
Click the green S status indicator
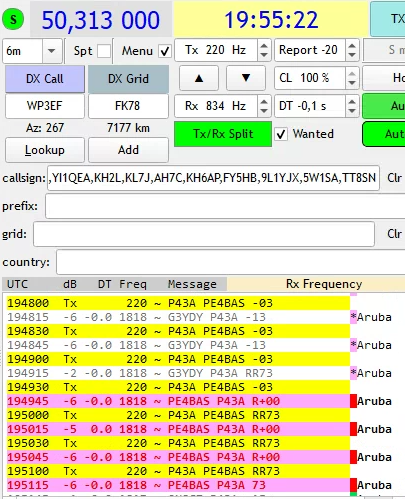click(x=13, y=19)
